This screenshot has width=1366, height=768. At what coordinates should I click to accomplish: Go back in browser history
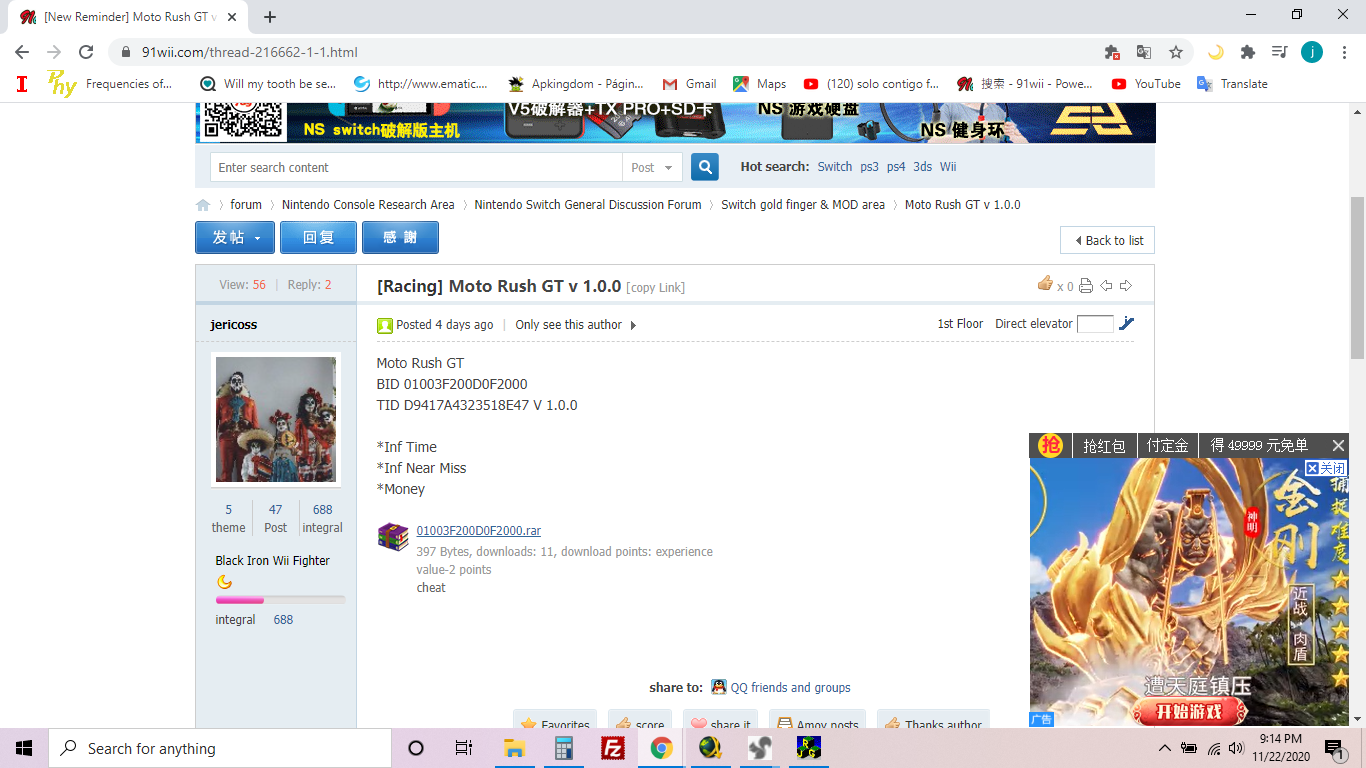point(22,52)
